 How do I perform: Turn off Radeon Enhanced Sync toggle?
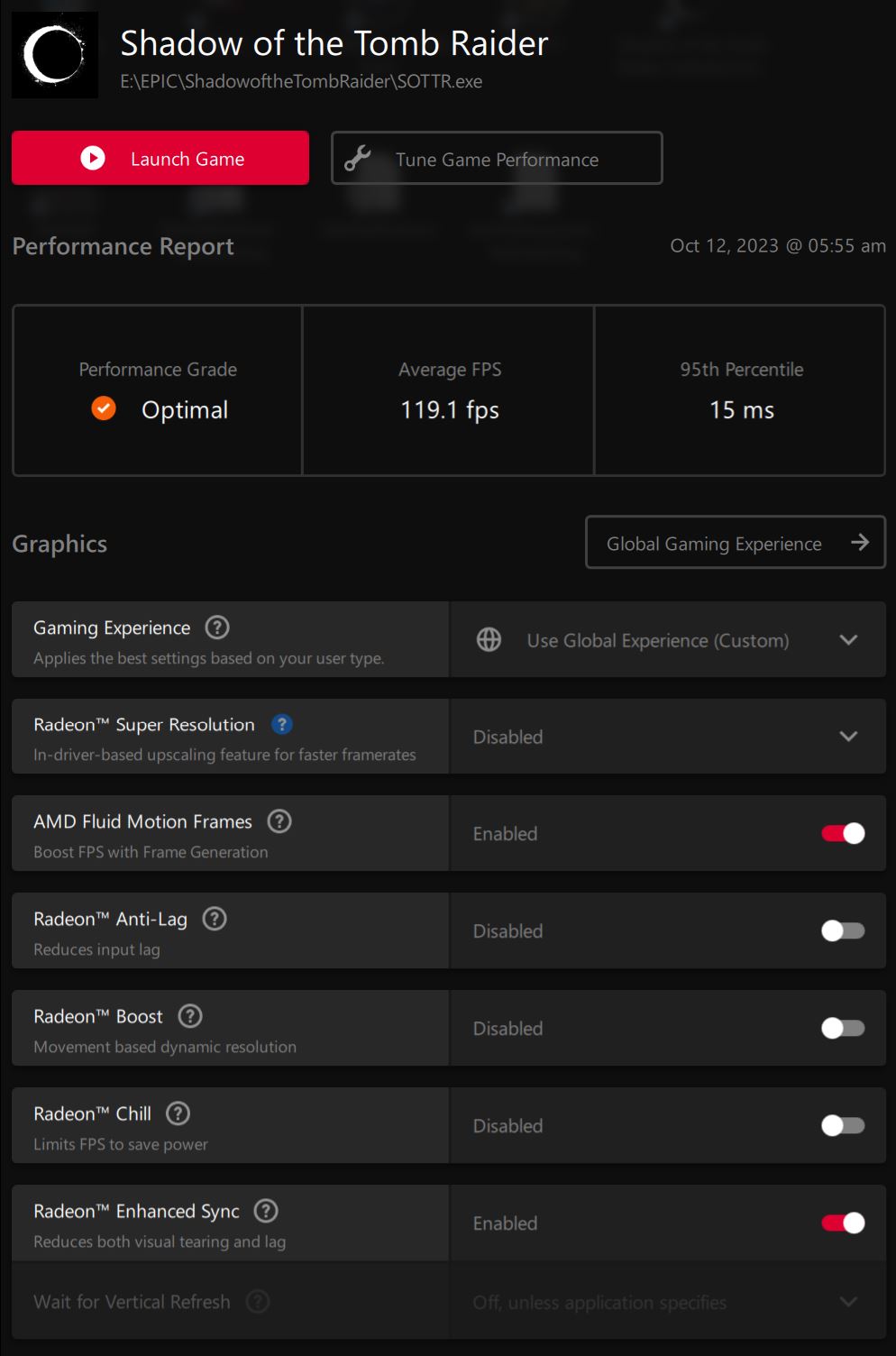coord(843,1223)
